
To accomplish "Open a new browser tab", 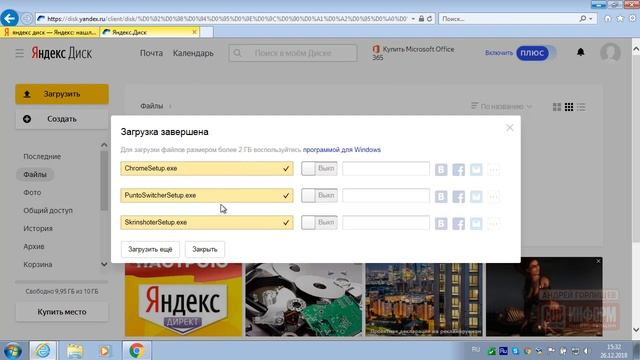I will coord(207,32).
